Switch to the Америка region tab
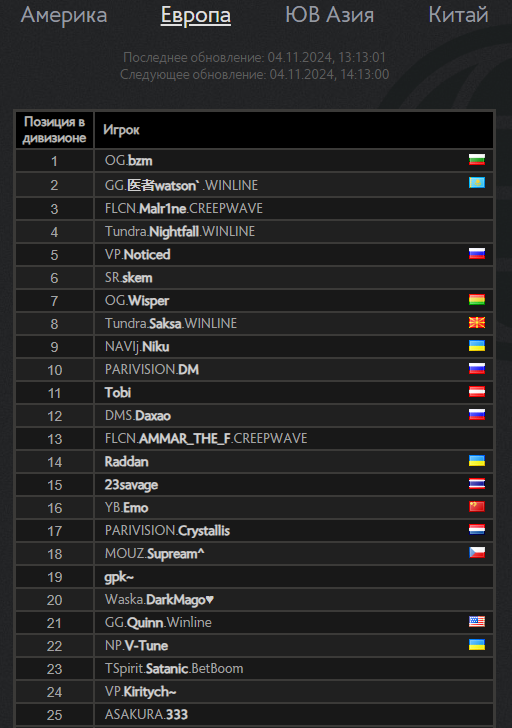Image resolution: width=512 pixels, height=728 pixels. (64, 15)
